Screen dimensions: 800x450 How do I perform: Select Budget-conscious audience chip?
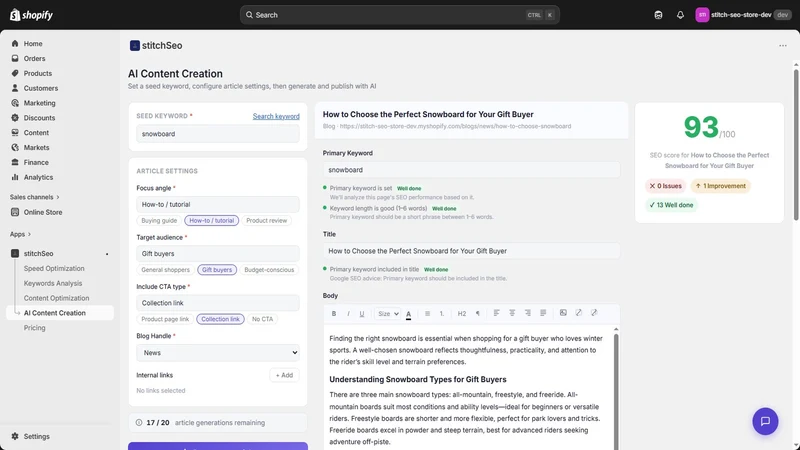pyautogui.click(x=269, y=270)
